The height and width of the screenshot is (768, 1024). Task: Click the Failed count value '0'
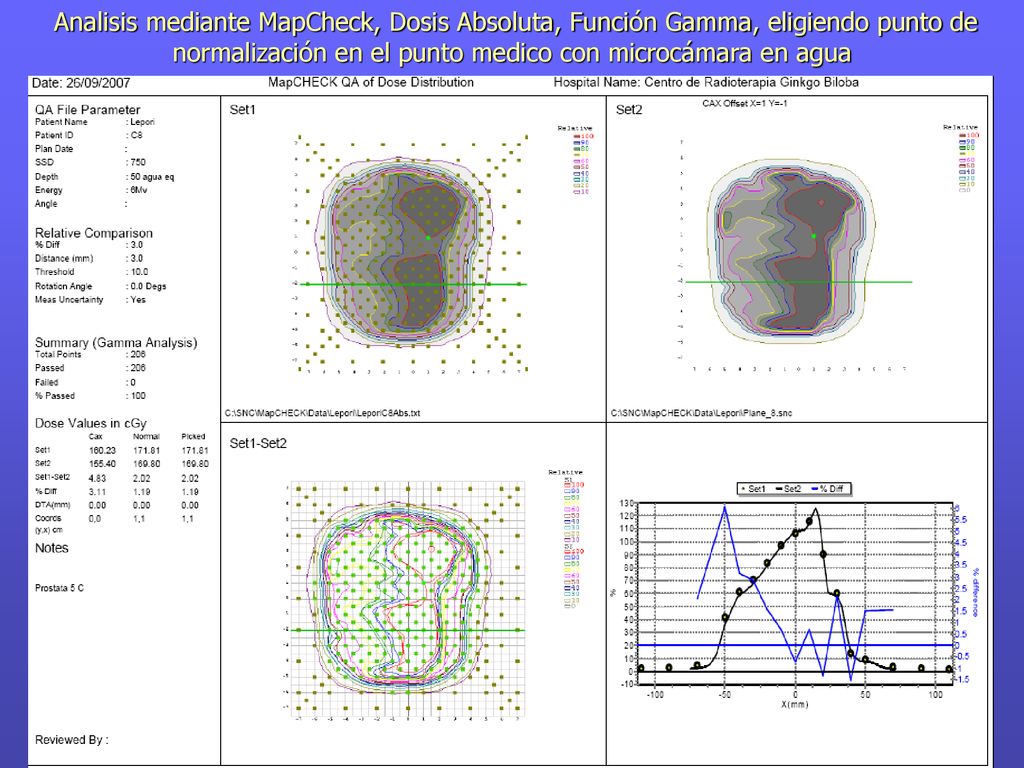click(x=133, y=382)
